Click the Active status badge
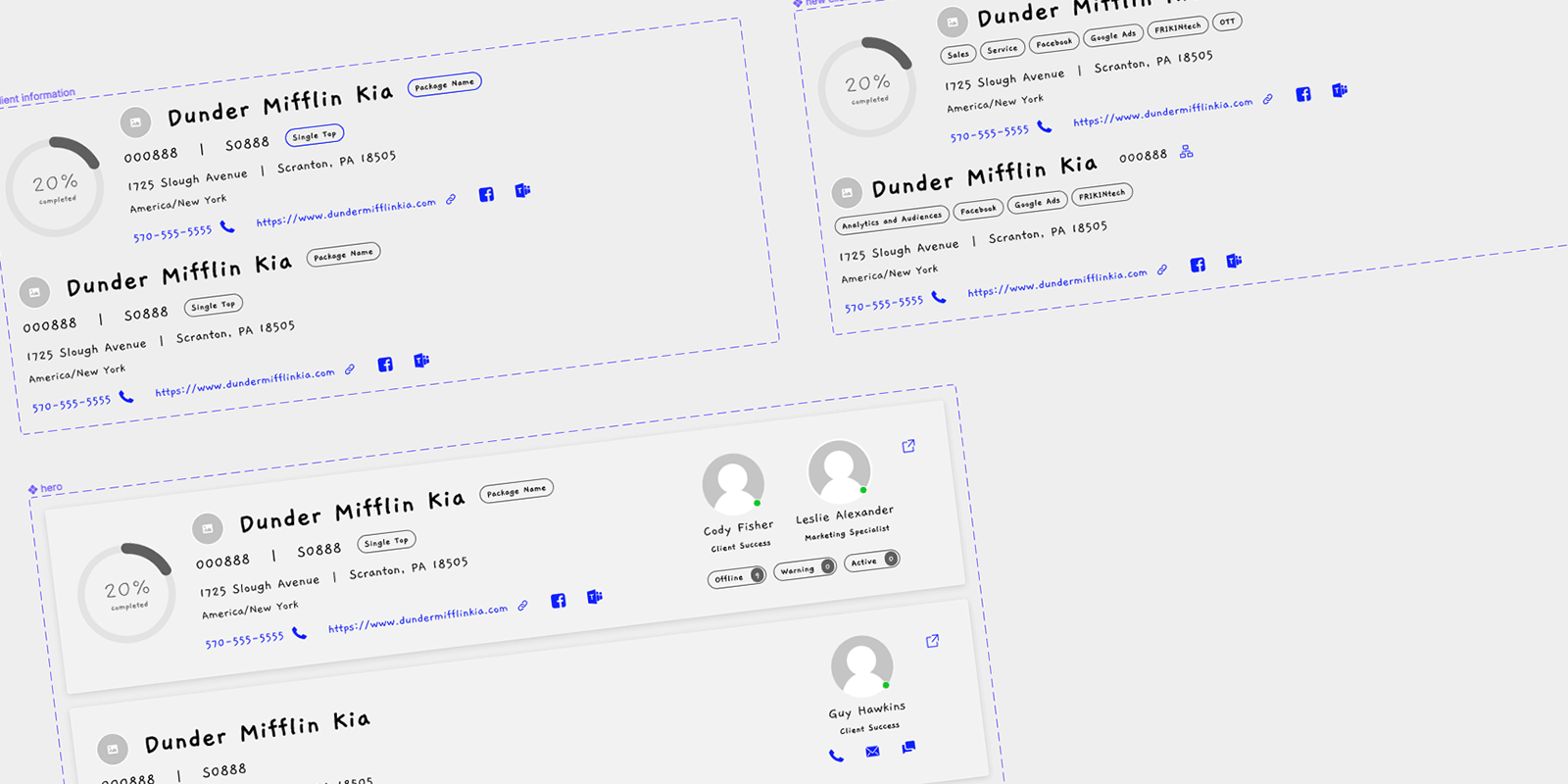Viewport: 1568px width, 784px height. [x=871, y=561]
